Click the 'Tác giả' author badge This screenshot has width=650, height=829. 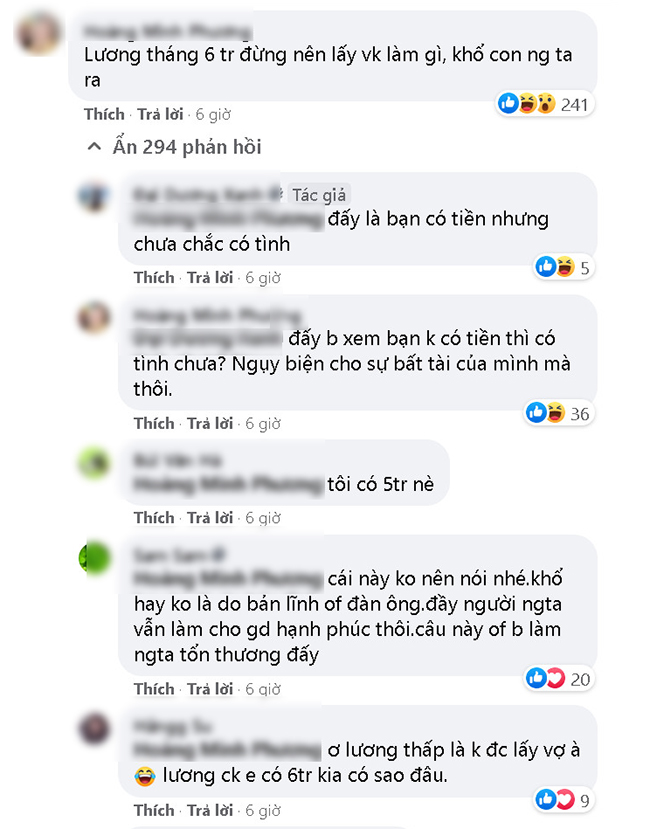tap(319, 195)
